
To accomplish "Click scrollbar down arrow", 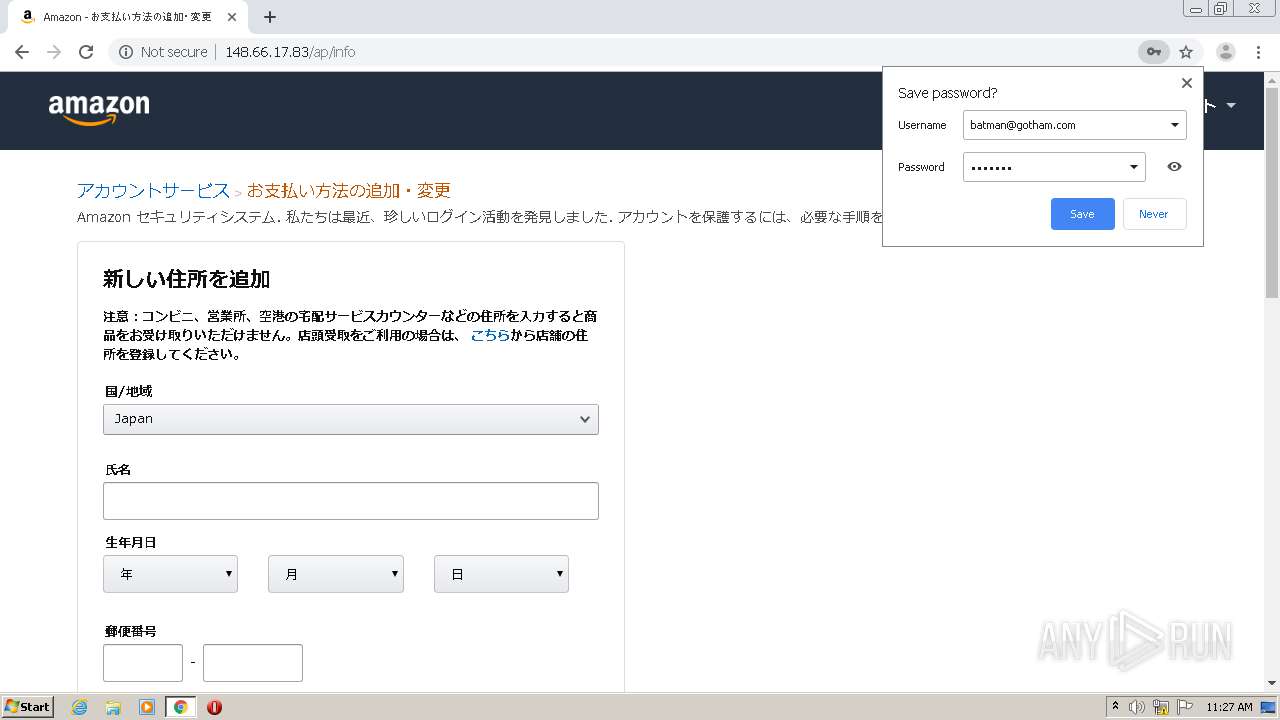I will [x=1272, y=683].
